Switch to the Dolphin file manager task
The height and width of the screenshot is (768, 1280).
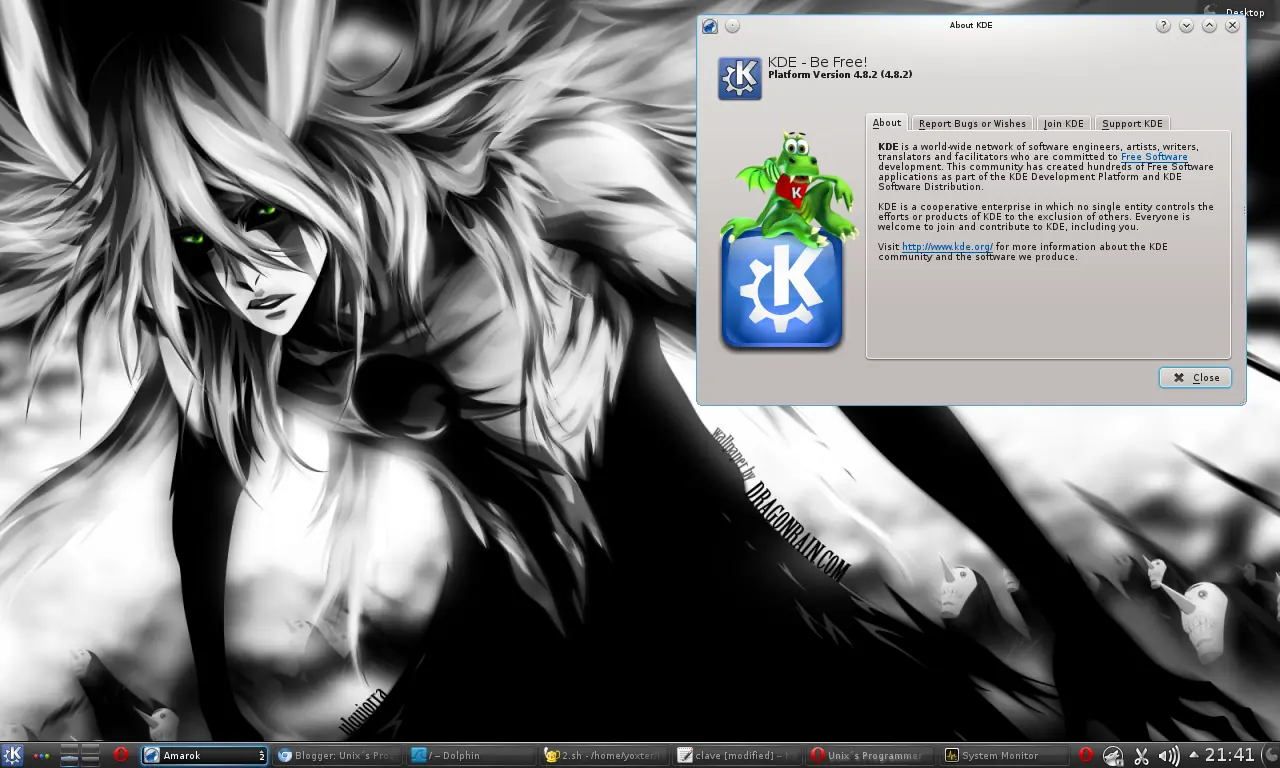[470, 755]
